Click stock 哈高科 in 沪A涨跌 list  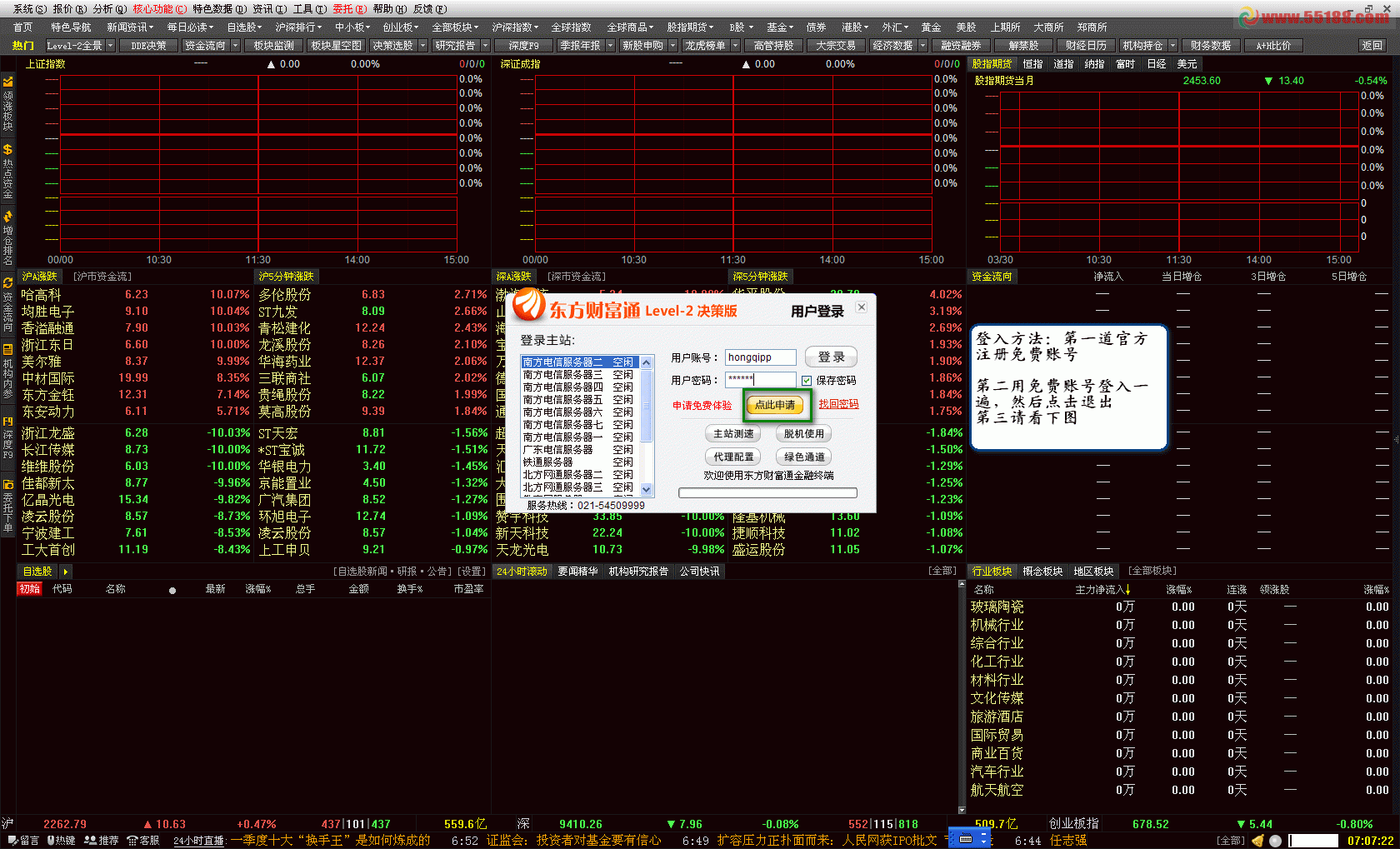(x=41, y=295)
